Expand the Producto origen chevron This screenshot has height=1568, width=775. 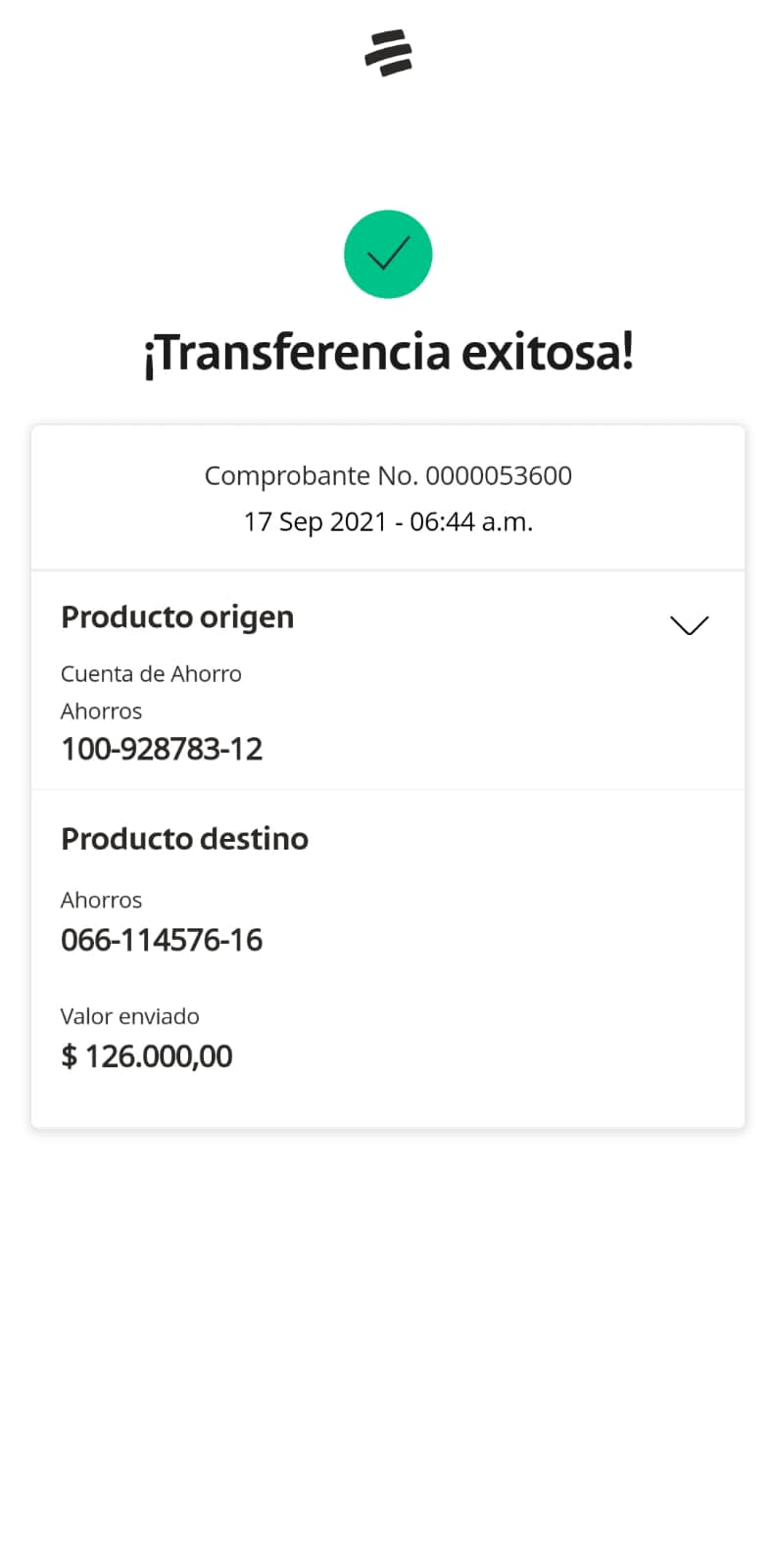pos(689,624)
